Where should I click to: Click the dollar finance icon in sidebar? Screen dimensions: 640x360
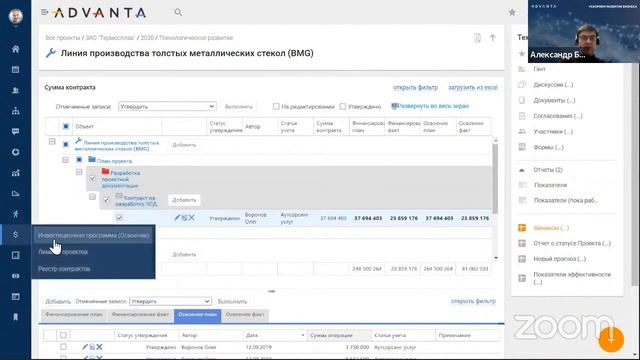(16, 235)
